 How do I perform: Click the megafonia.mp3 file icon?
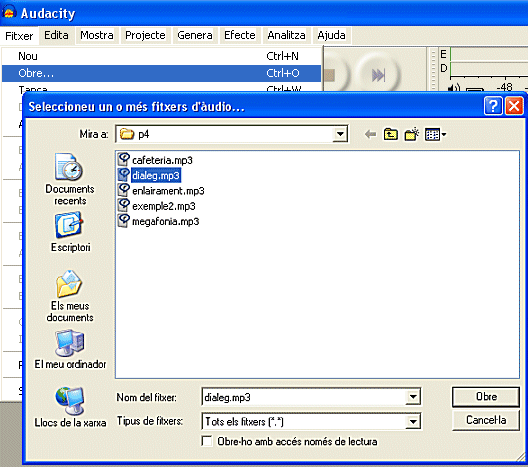(123, 221)
